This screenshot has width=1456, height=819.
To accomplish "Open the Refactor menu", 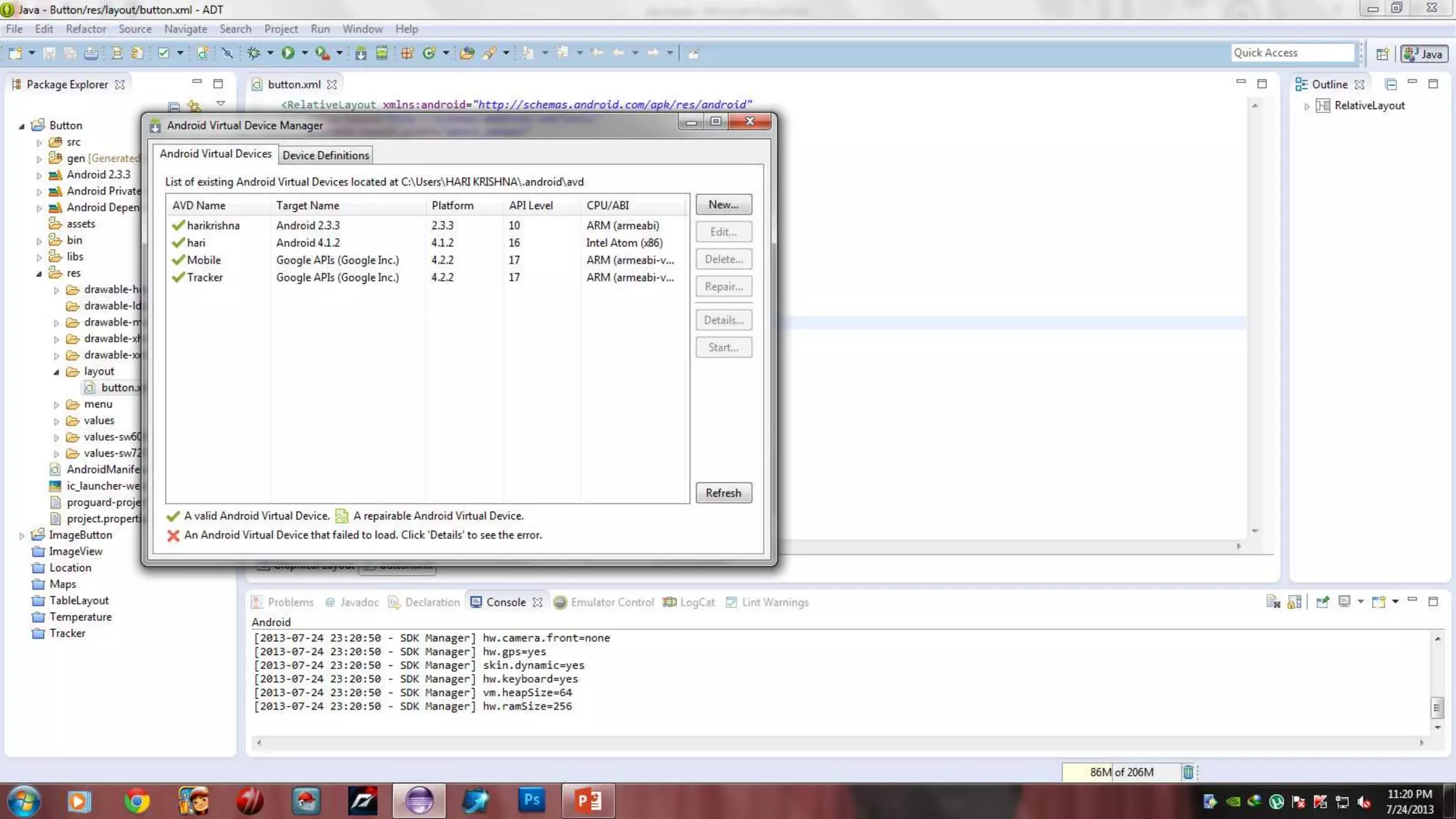I will (x=85, y=29).
